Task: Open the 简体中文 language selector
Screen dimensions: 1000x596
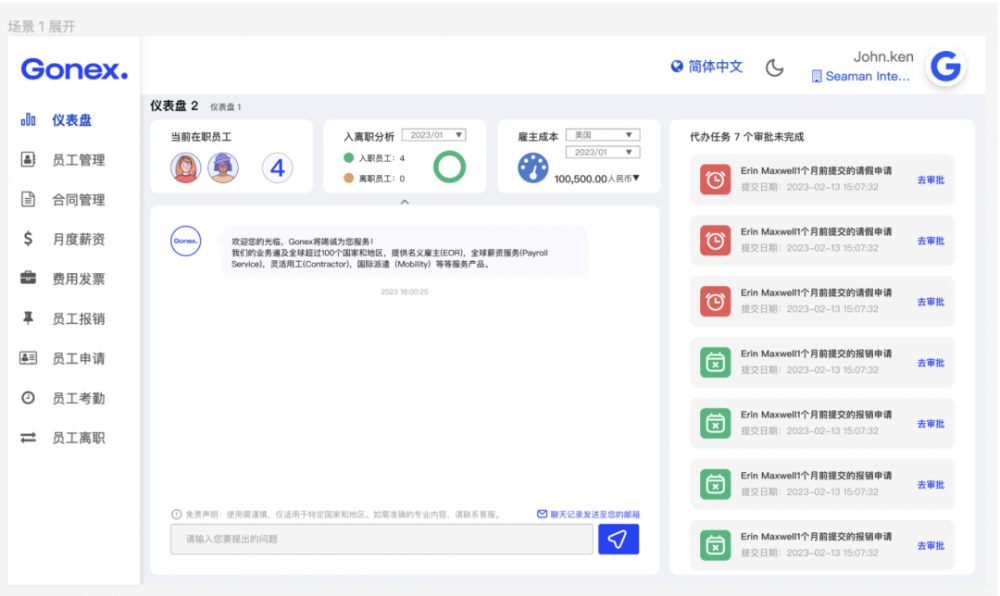Action: 707,66
